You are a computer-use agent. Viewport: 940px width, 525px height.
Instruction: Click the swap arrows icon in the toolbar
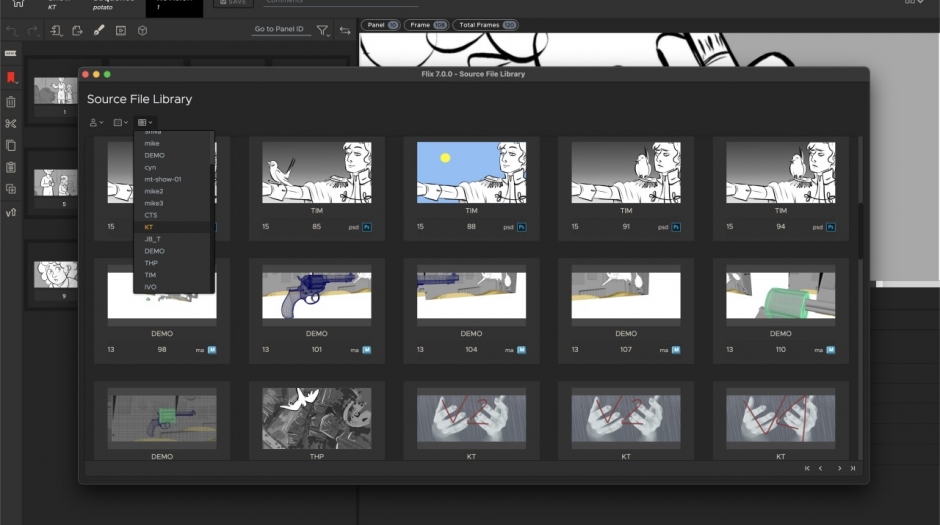coord(345,31)
